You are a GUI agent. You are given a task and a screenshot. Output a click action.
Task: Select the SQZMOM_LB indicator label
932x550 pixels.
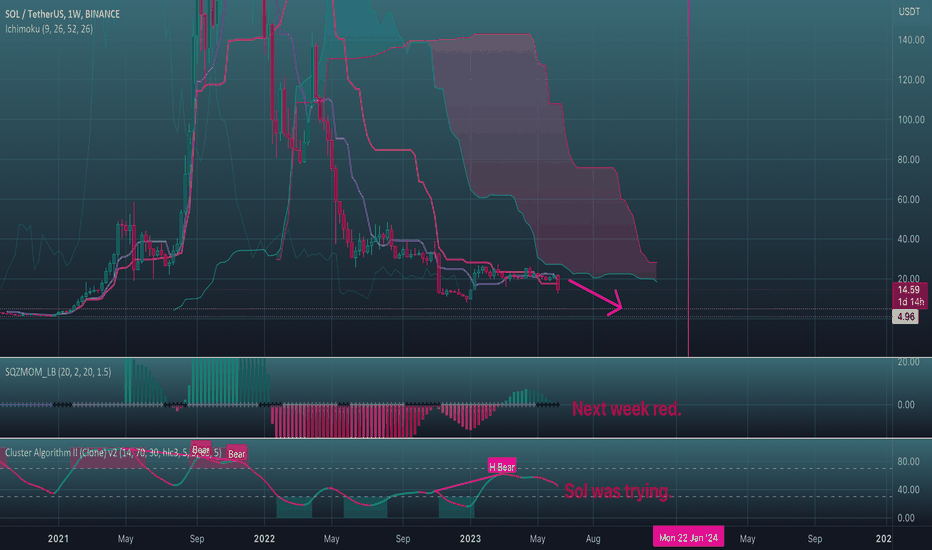pos(58,372)
